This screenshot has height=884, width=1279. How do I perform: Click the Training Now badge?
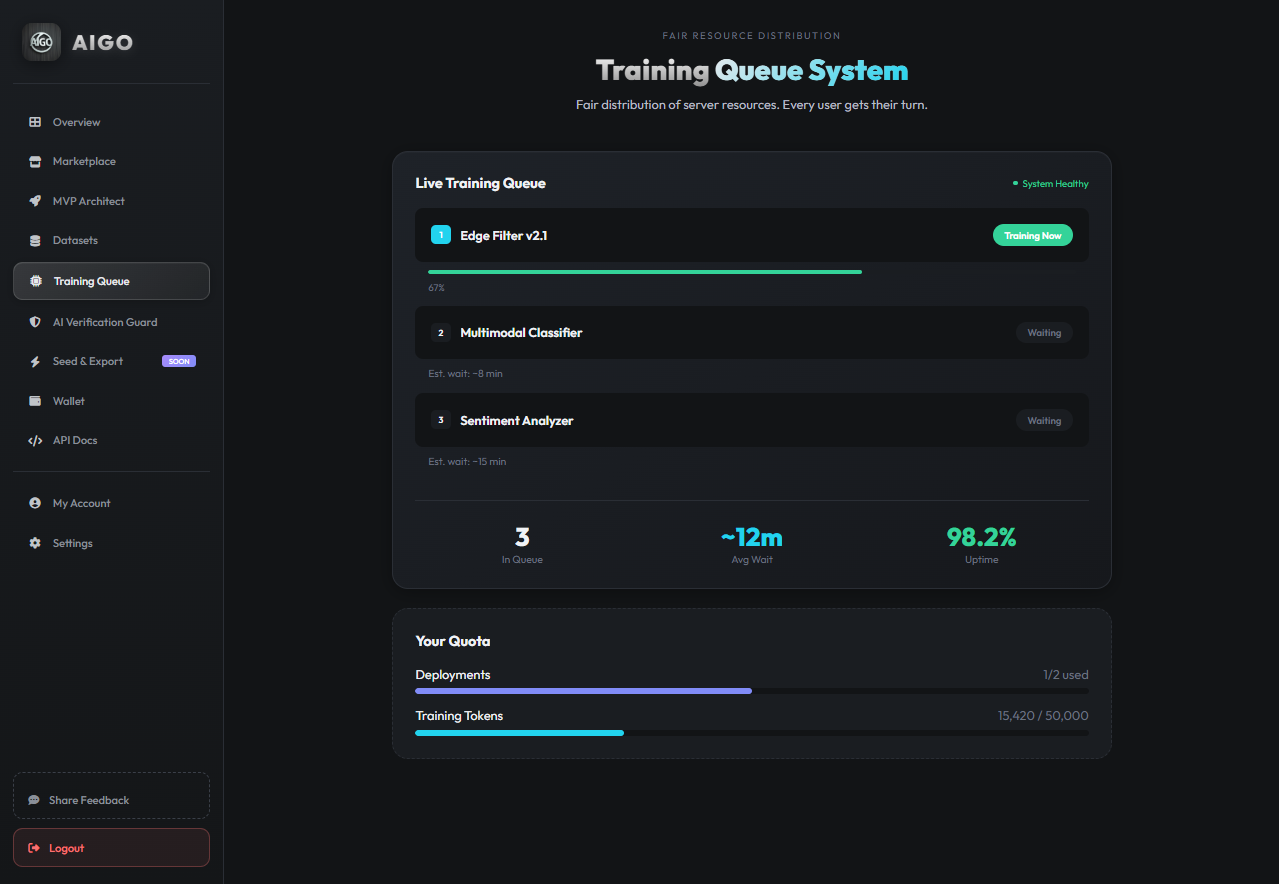coord(1033,235)
